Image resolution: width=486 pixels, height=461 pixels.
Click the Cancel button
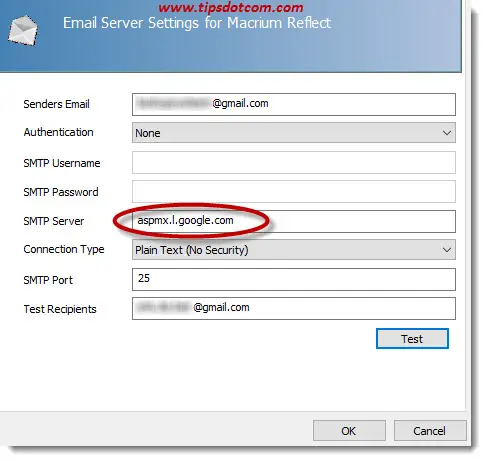point(430,431)
